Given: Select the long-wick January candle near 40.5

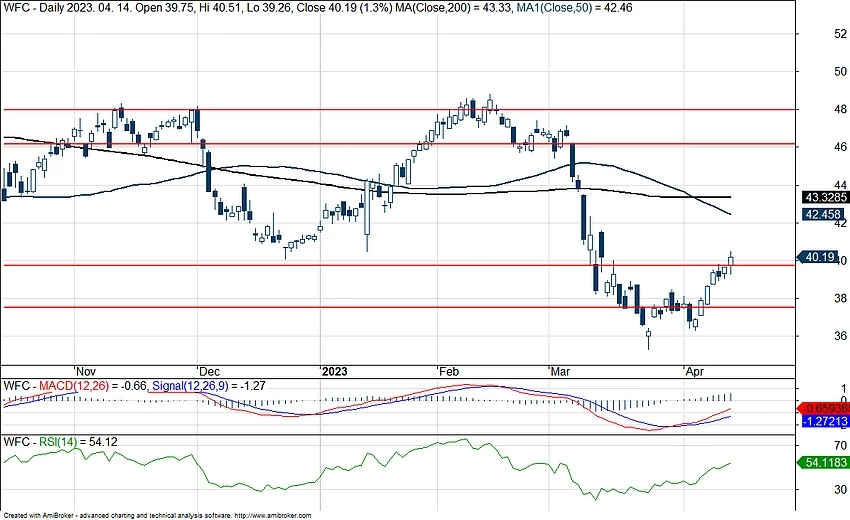Looking at the screenshot, I should tap(367, 216).
